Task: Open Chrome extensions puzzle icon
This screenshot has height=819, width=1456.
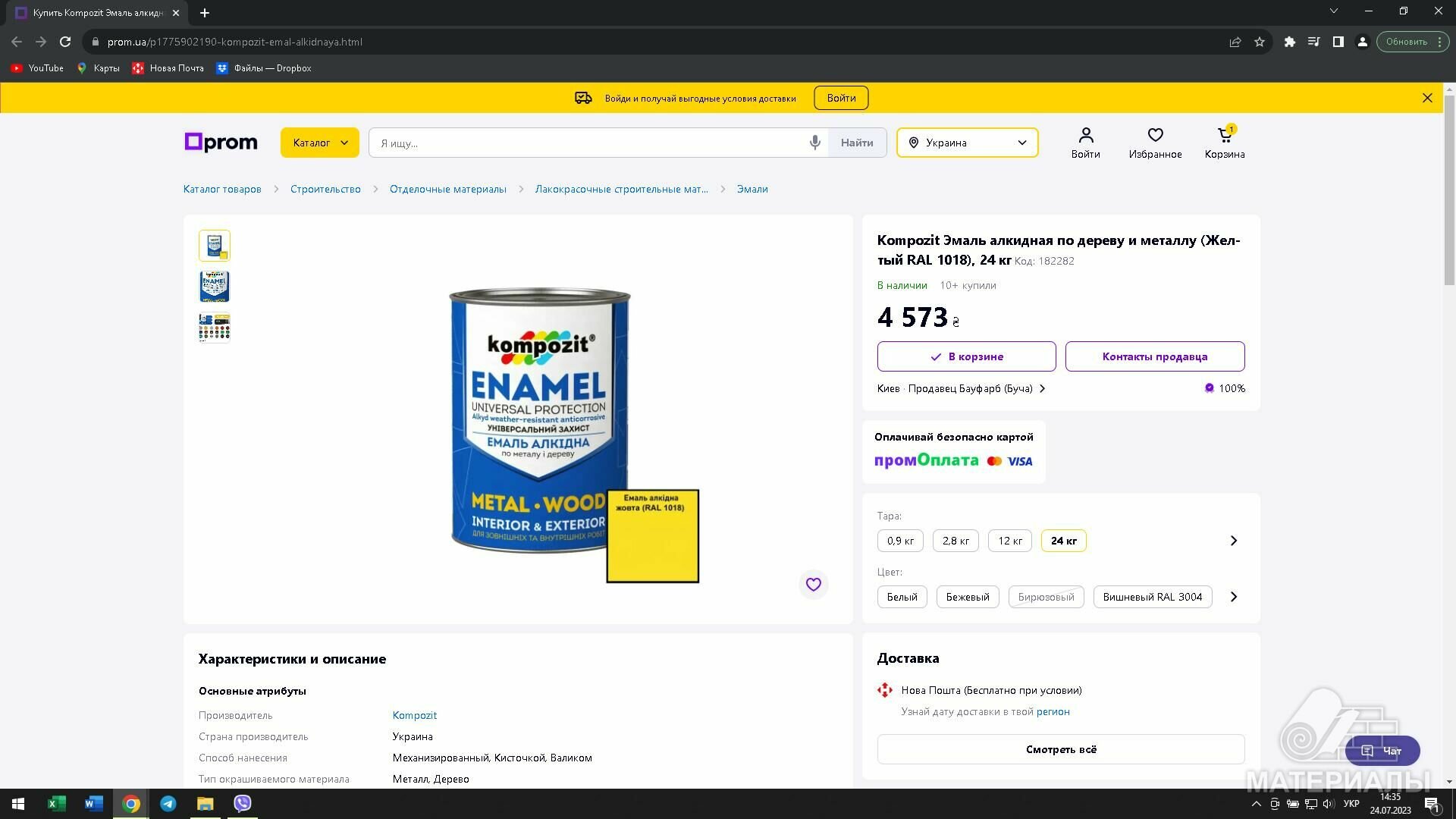Action: click(x=1289, y=42)
